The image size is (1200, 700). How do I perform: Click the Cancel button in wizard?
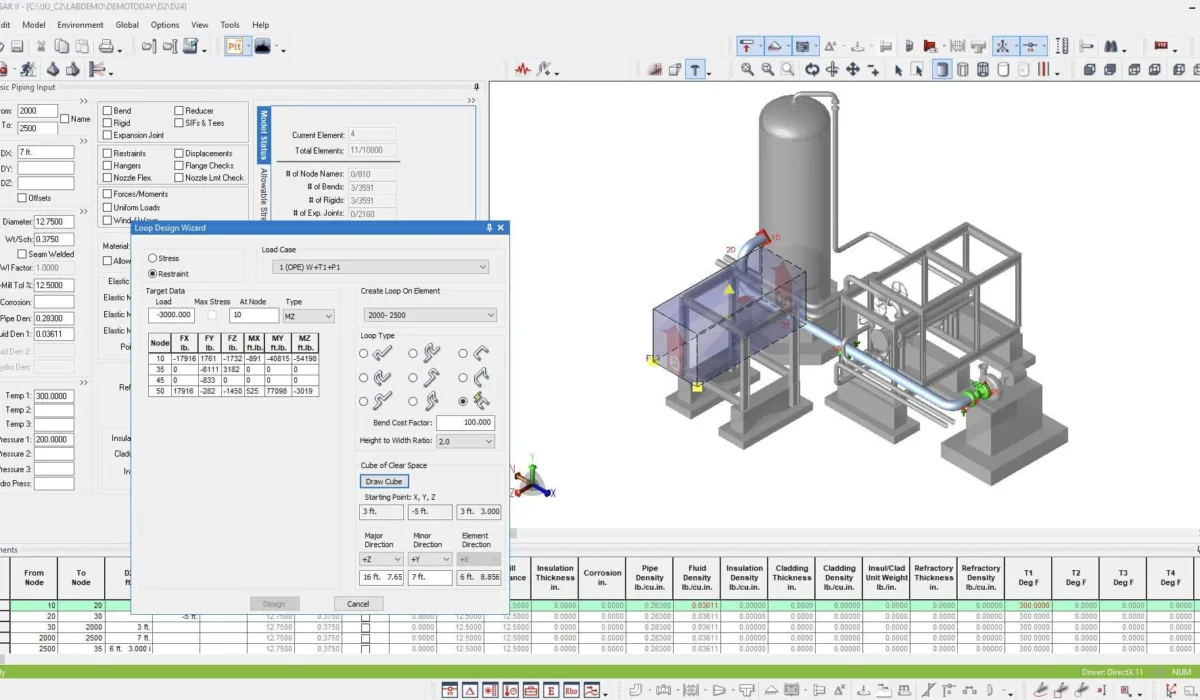click(x=358, y=604)
